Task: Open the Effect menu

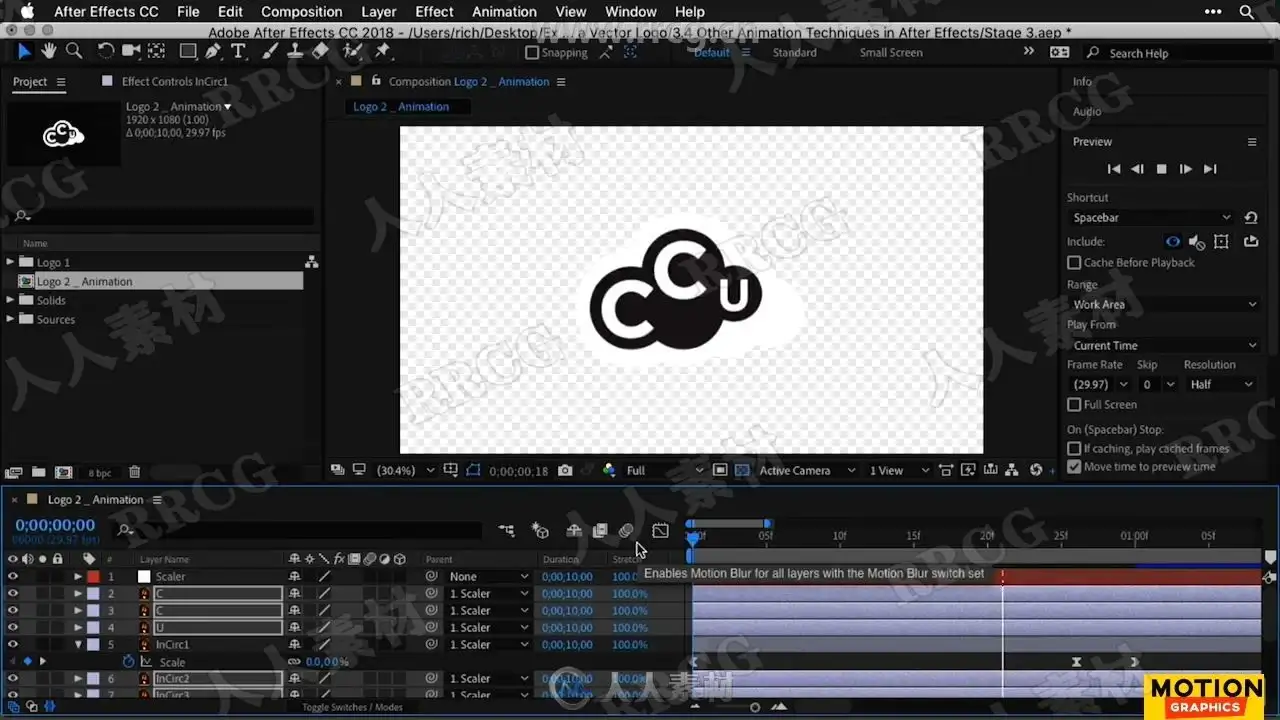Action: 434,12
